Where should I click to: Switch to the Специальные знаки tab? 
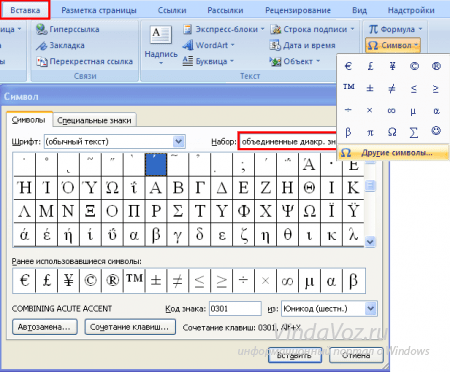click(x=94, y=120)
